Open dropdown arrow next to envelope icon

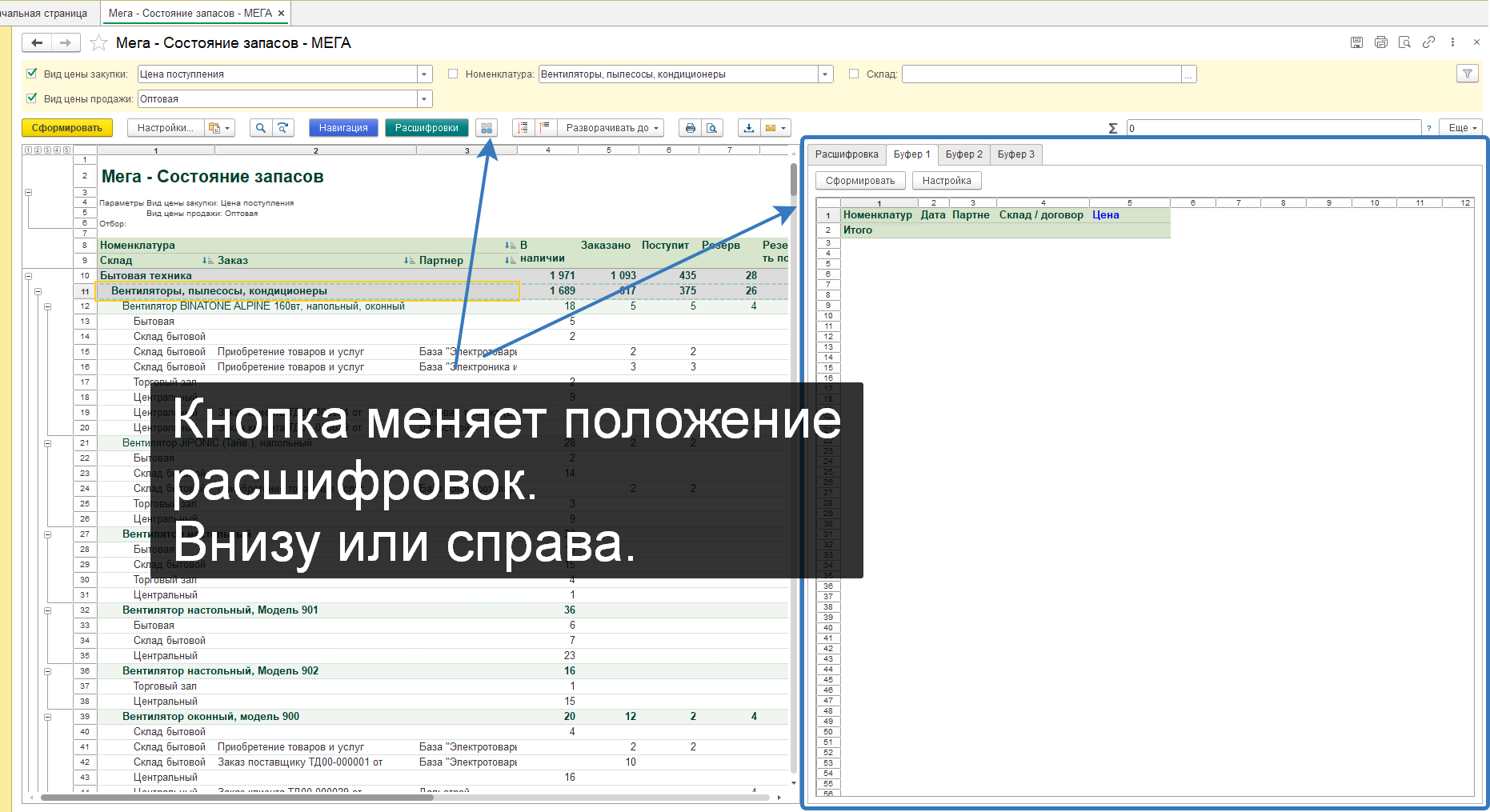click(784, 128)
